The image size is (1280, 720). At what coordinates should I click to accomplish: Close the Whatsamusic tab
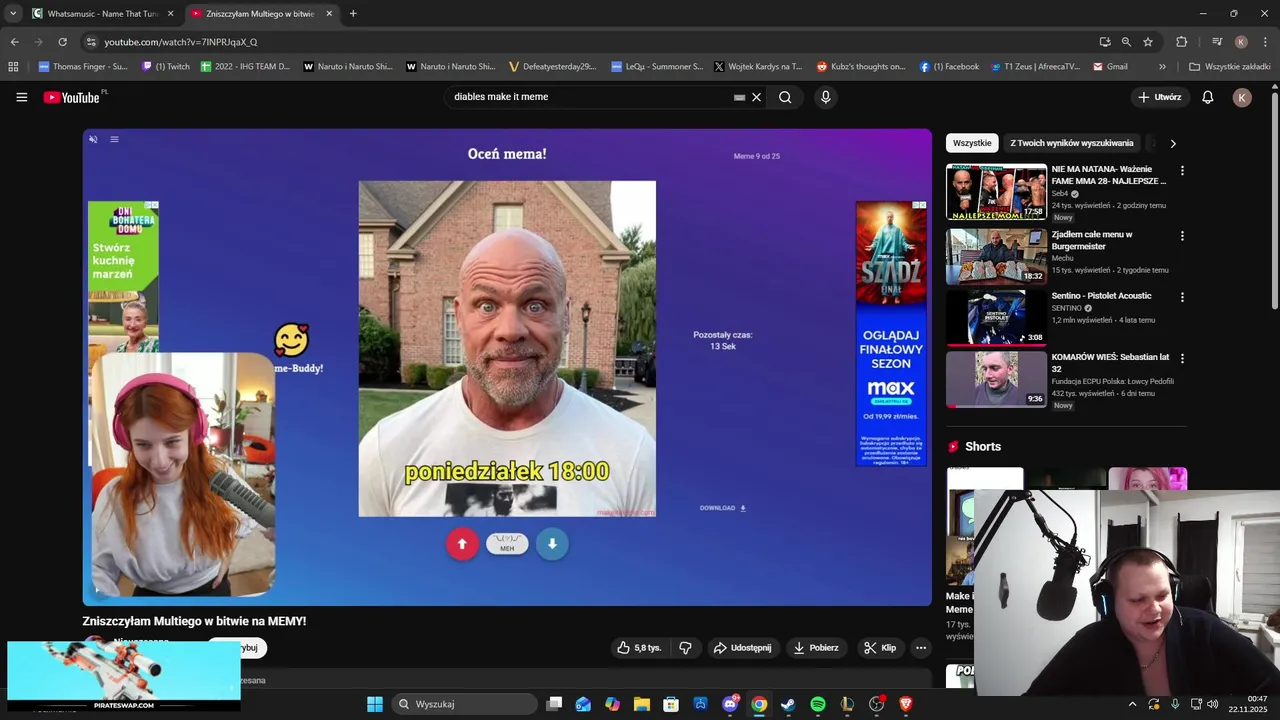click(170, 14)
